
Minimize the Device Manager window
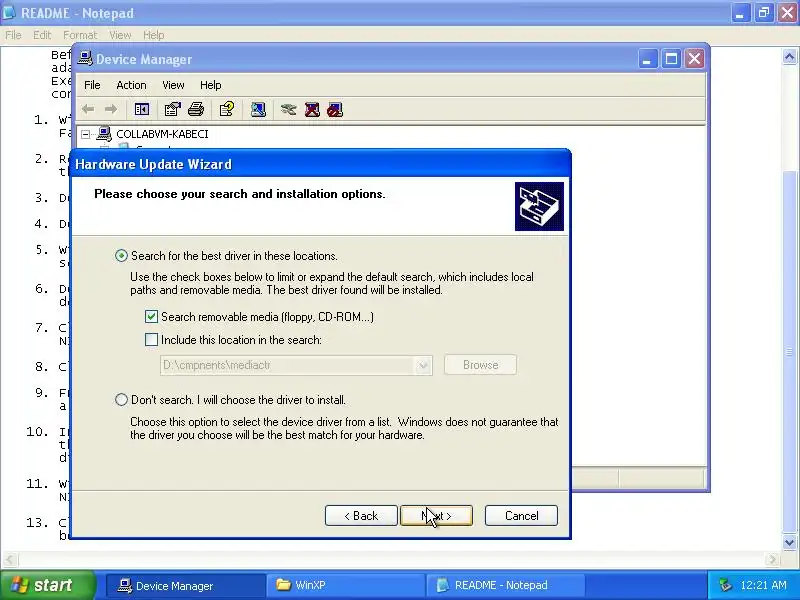pos(647,59)
